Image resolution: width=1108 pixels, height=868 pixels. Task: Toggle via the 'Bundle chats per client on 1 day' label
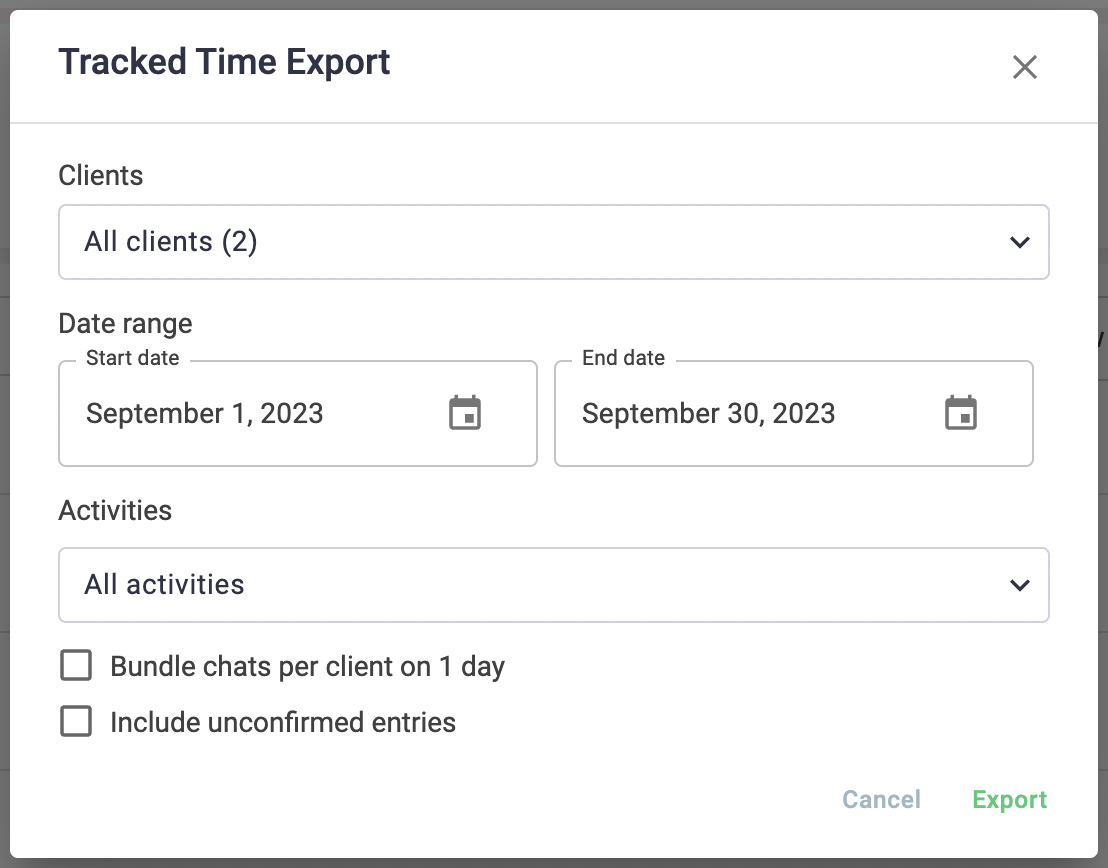[307, 667]
